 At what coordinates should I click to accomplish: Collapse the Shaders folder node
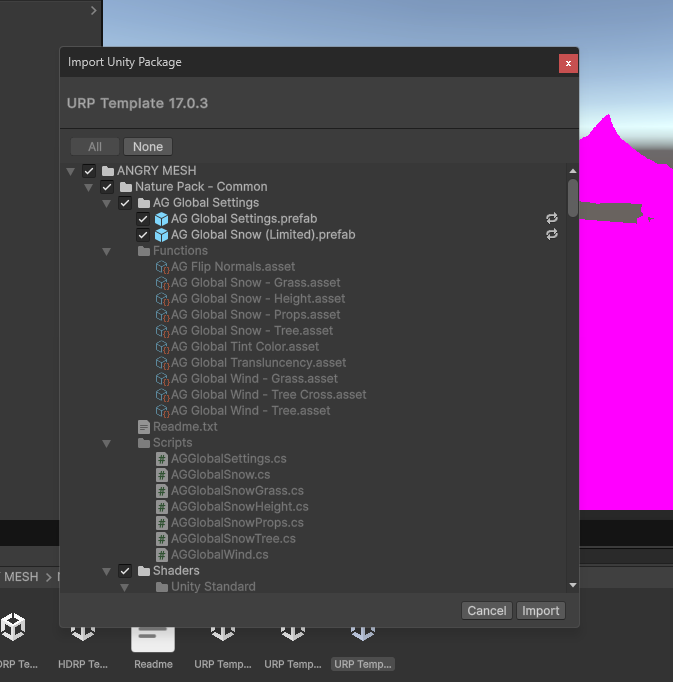pos(107,572)
